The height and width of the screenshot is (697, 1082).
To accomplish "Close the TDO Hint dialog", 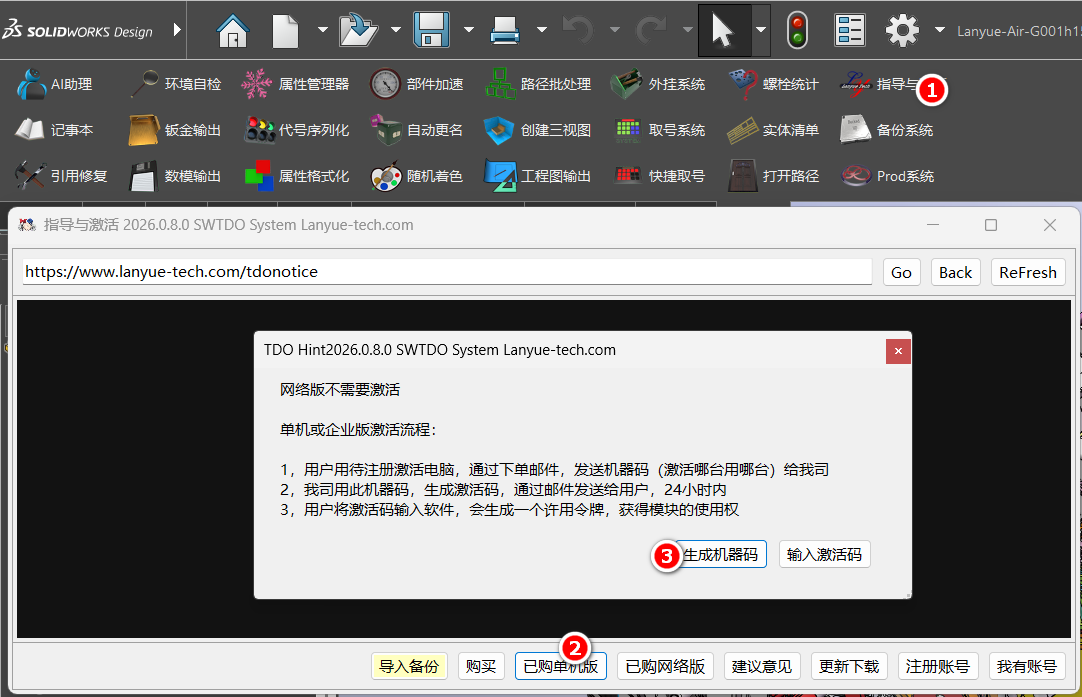I will point(898,351).
